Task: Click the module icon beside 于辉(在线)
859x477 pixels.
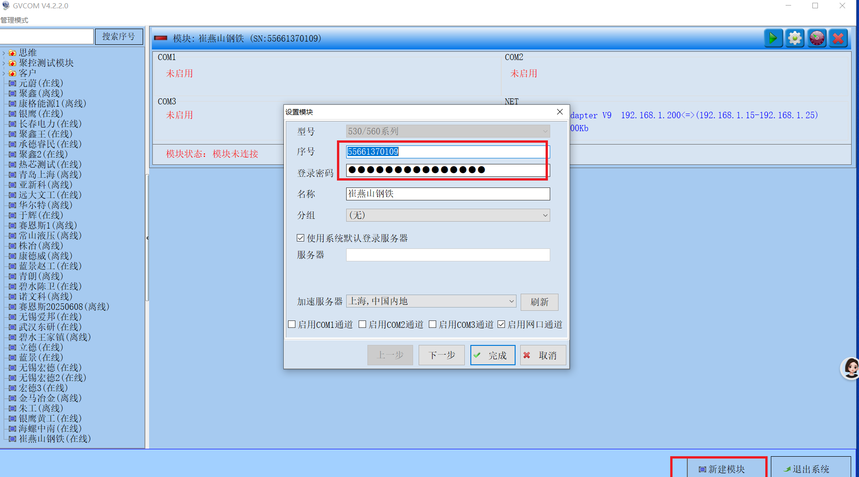Action: coord(12,215)
